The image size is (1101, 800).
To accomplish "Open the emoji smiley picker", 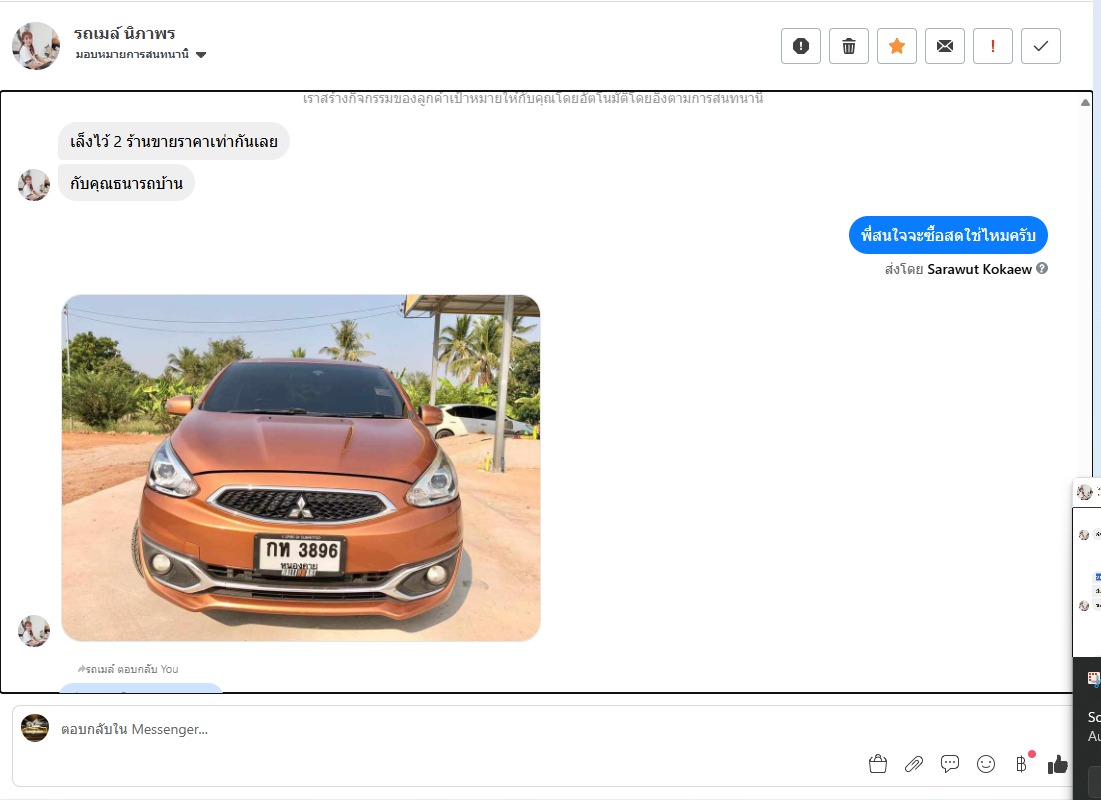I will 986,764.
